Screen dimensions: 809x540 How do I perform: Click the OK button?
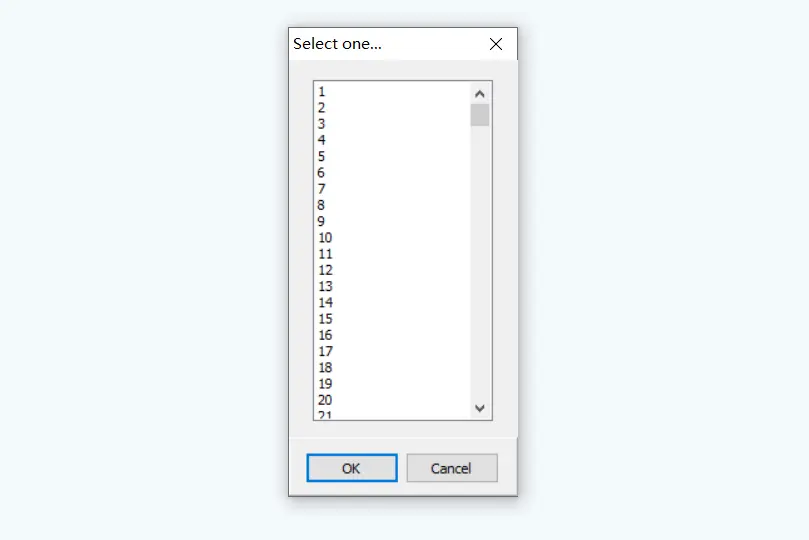pos(351,468)
